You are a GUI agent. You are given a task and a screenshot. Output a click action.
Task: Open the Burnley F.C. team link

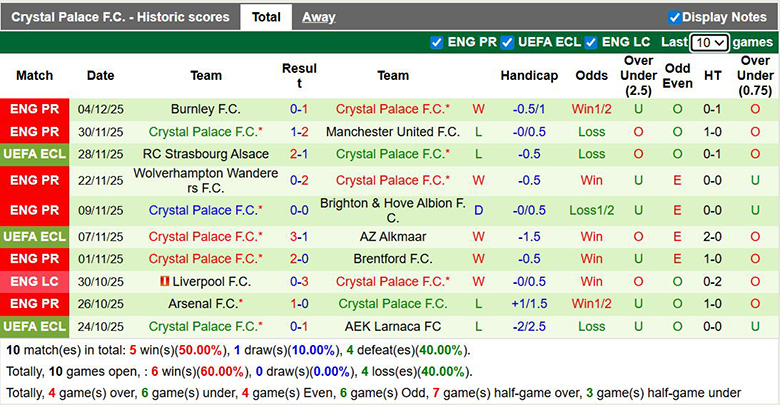click(206, 109)
